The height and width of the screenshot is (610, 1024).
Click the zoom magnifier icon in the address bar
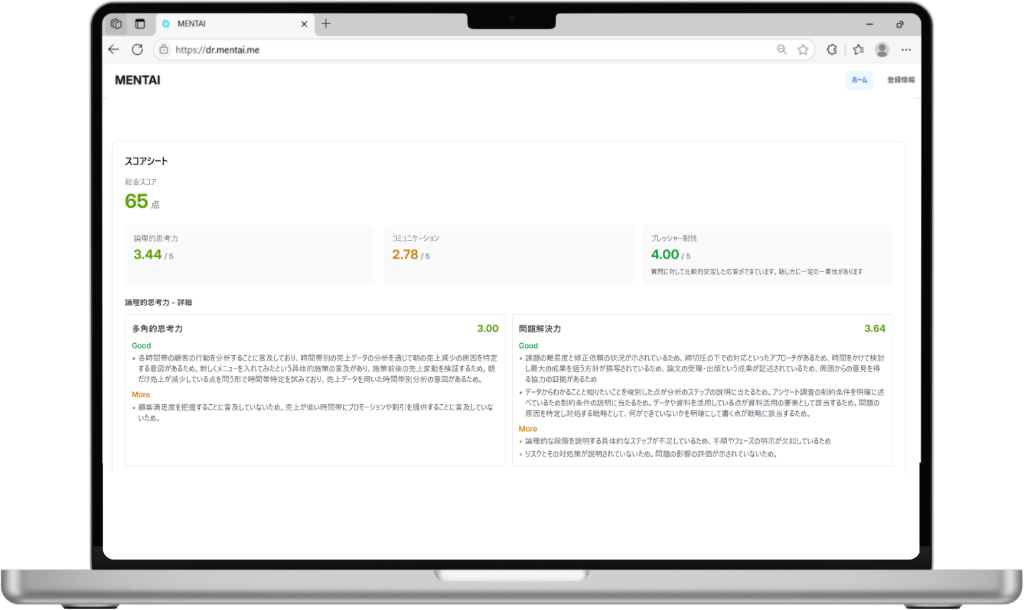click(782, 49)
